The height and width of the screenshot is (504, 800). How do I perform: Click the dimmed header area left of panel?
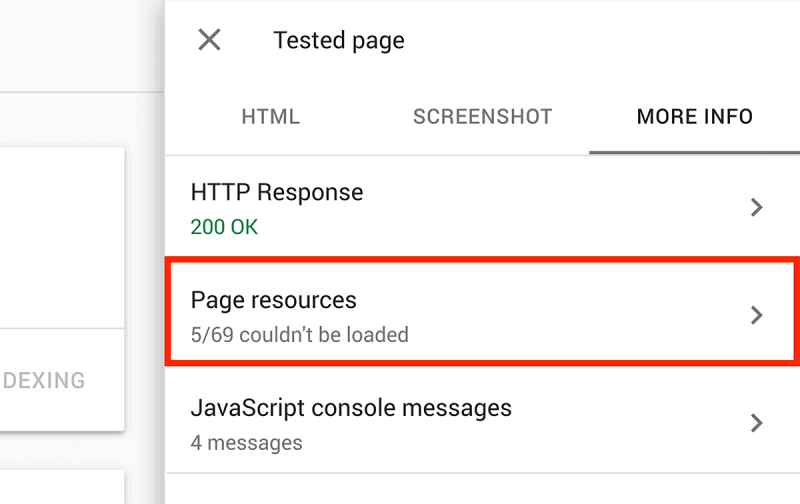pyautogui.click(x=82, y=46)
